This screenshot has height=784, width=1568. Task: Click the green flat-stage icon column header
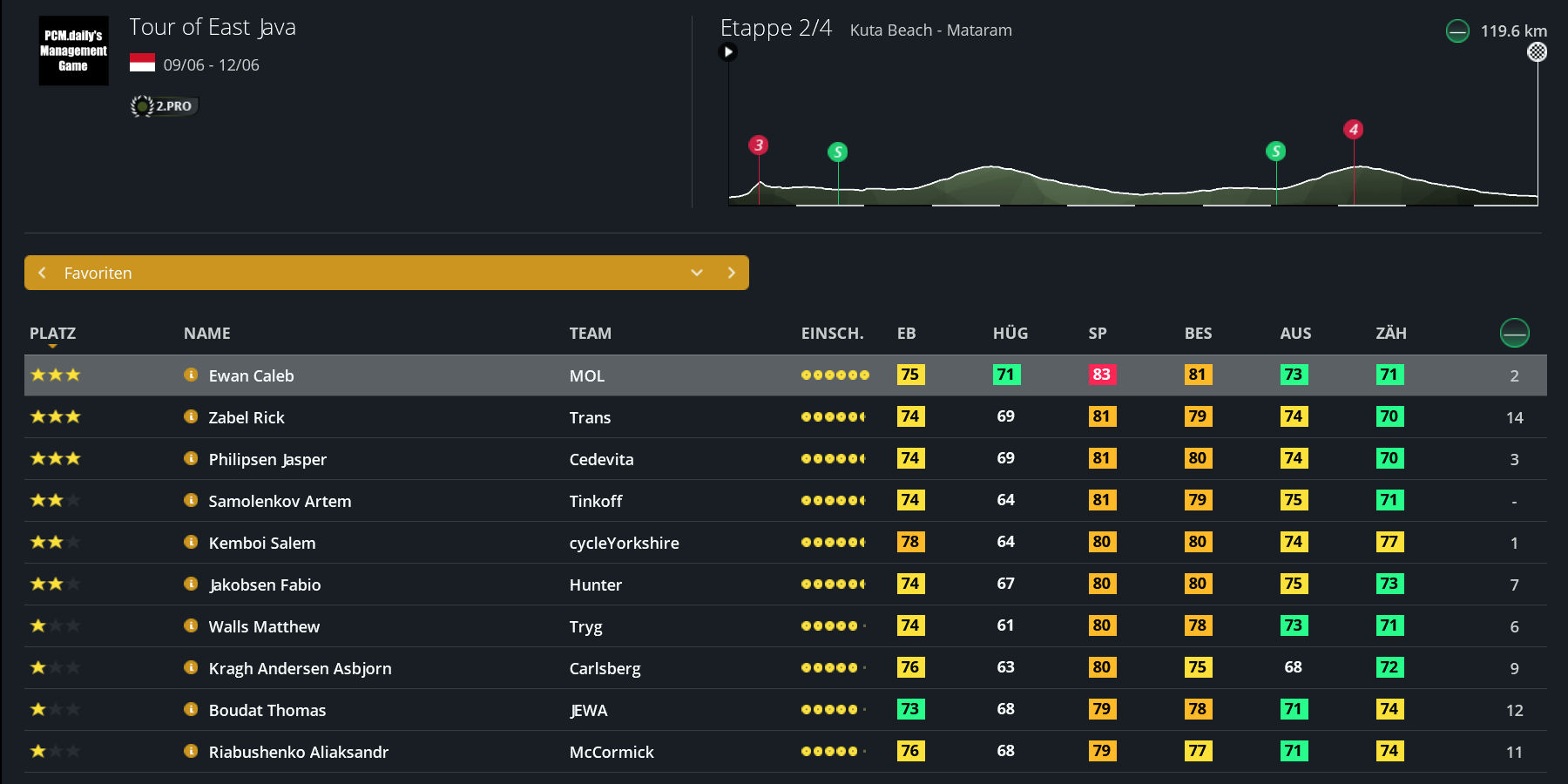(x=1514, y=333)
